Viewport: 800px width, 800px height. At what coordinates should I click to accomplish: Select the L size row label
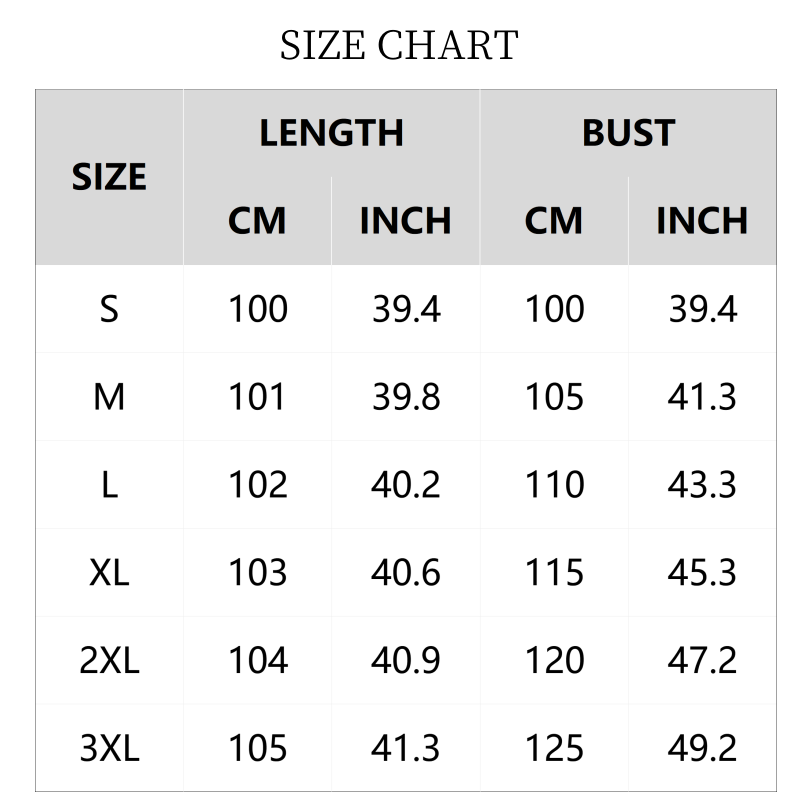tap(109, 485)
